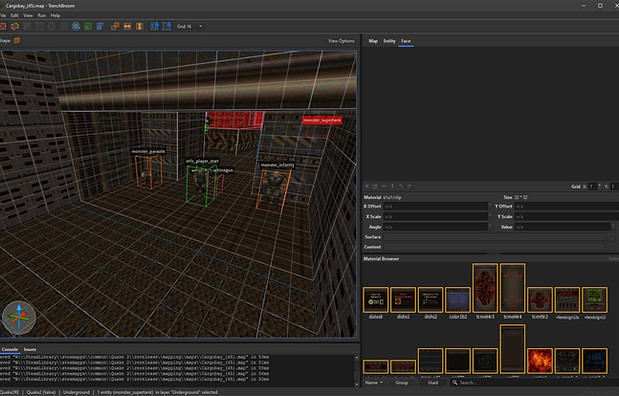
Task: Click the Y Scale input field
Action: (566, 217)
